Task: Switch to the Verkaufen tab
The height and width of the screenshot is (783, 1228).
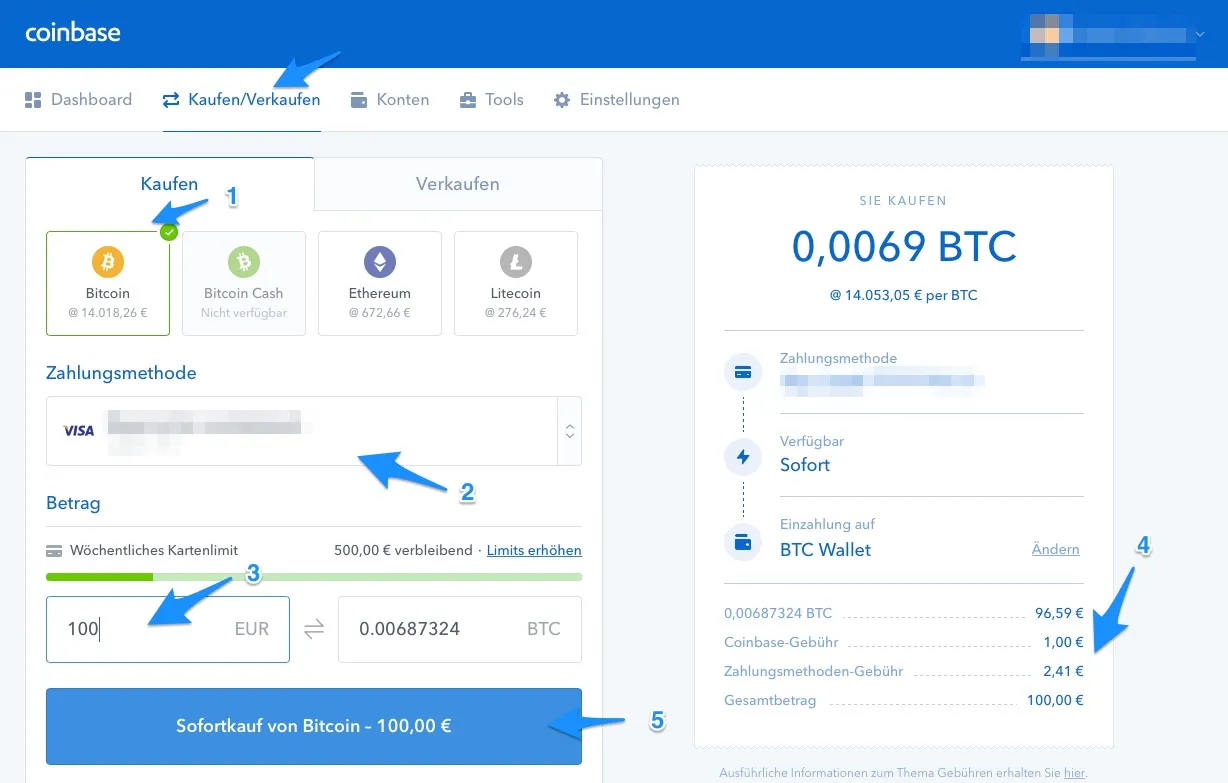Action: (458, 184)
